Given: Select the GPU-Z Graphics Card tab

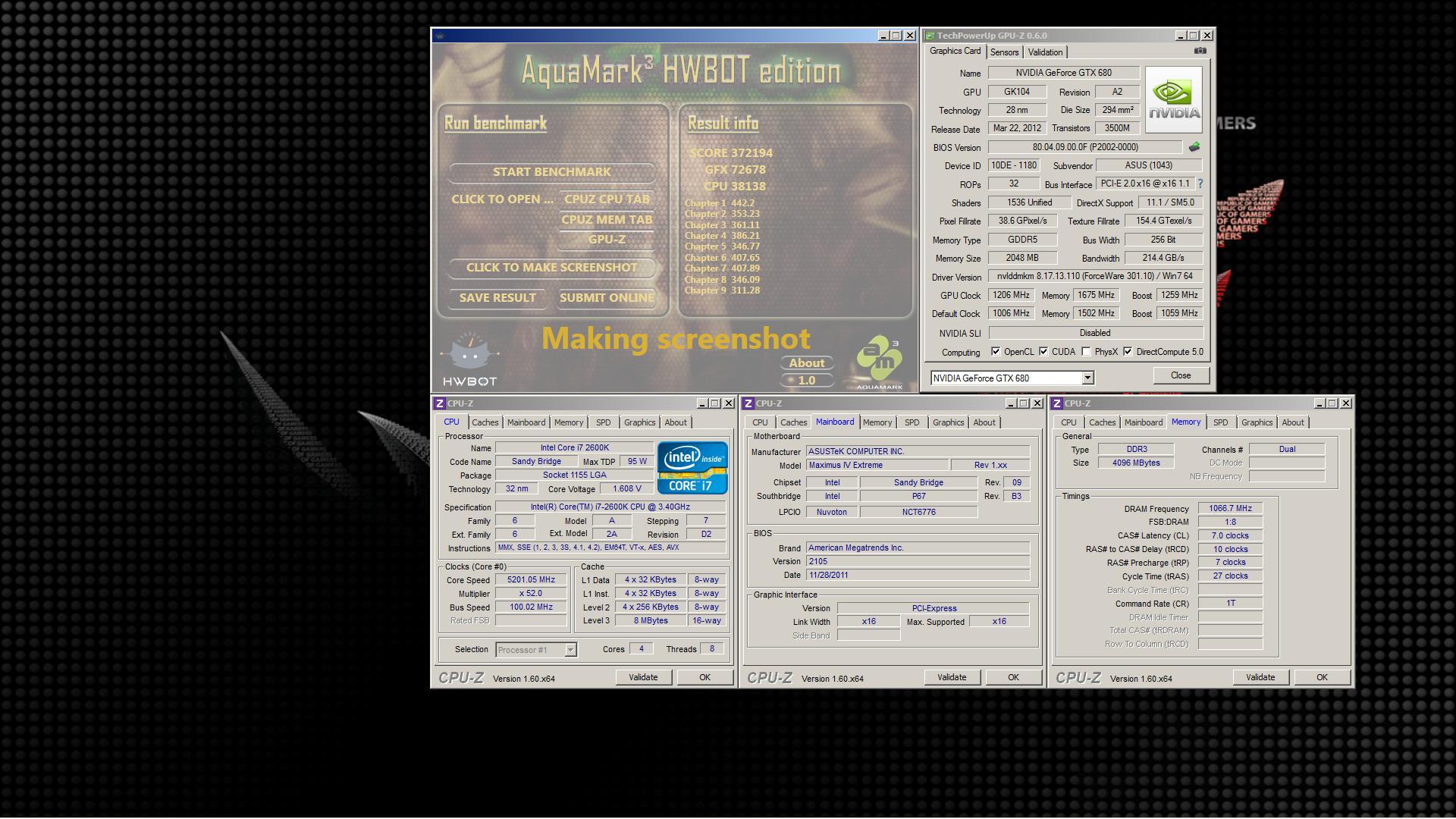Looking at the screenshot, I should (x=955, y=51).
